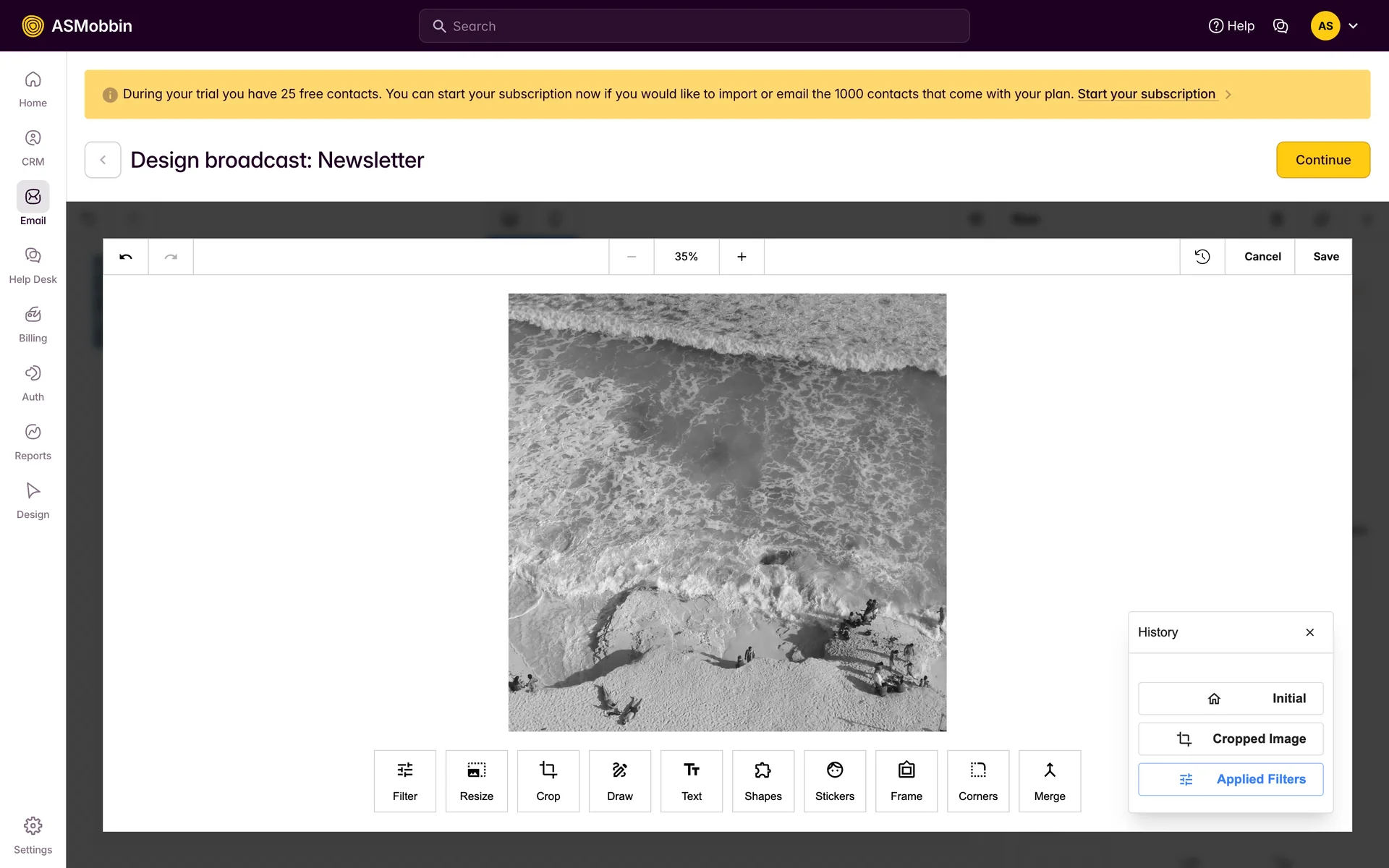
Task: Revert to Initial history state
Action: pyautogui.click(x=1230, y=698)
